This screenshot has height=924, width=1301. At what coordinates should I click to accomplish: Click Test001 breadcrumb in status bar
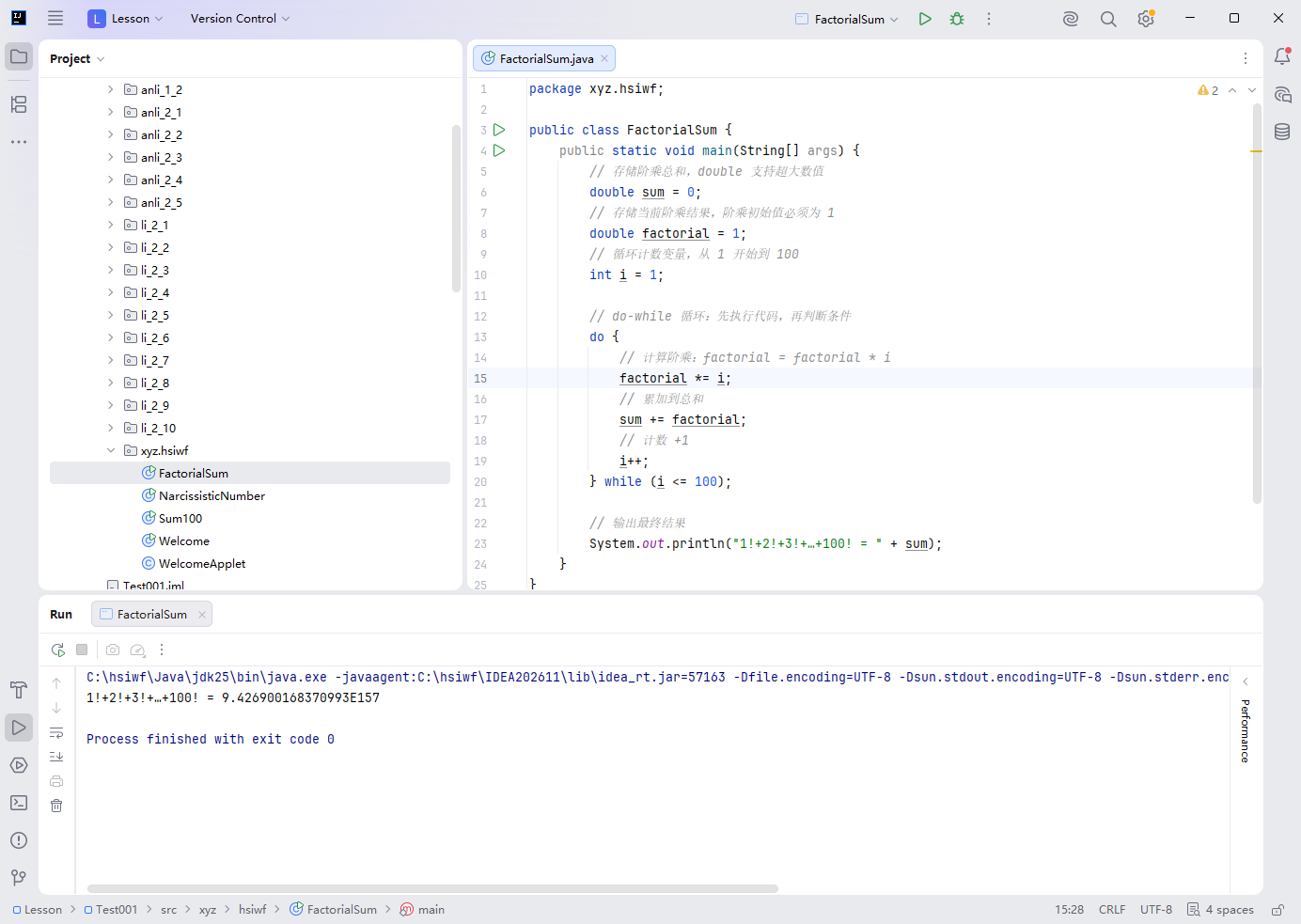111,910
